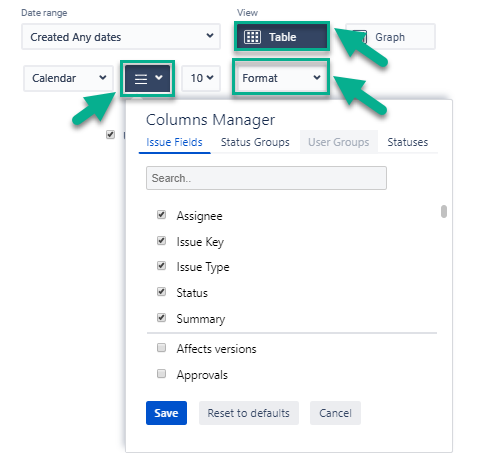Image resolution: width=484 pixels, height=458 pixels.
Task: Switch to Table view
Action: (x=282, y=37)
